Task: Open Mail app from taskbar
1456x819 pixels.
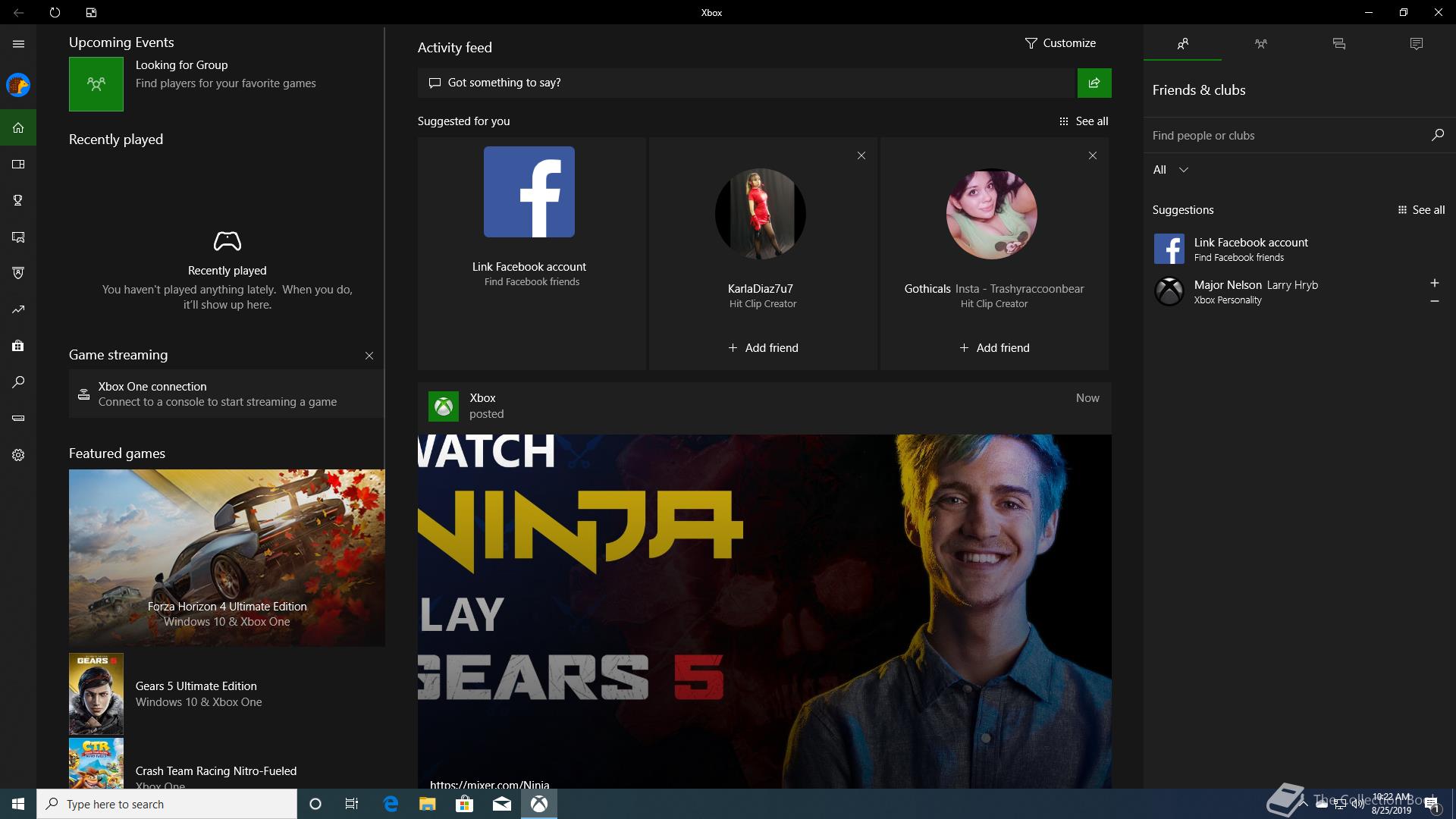Action: tap(502, 804)
